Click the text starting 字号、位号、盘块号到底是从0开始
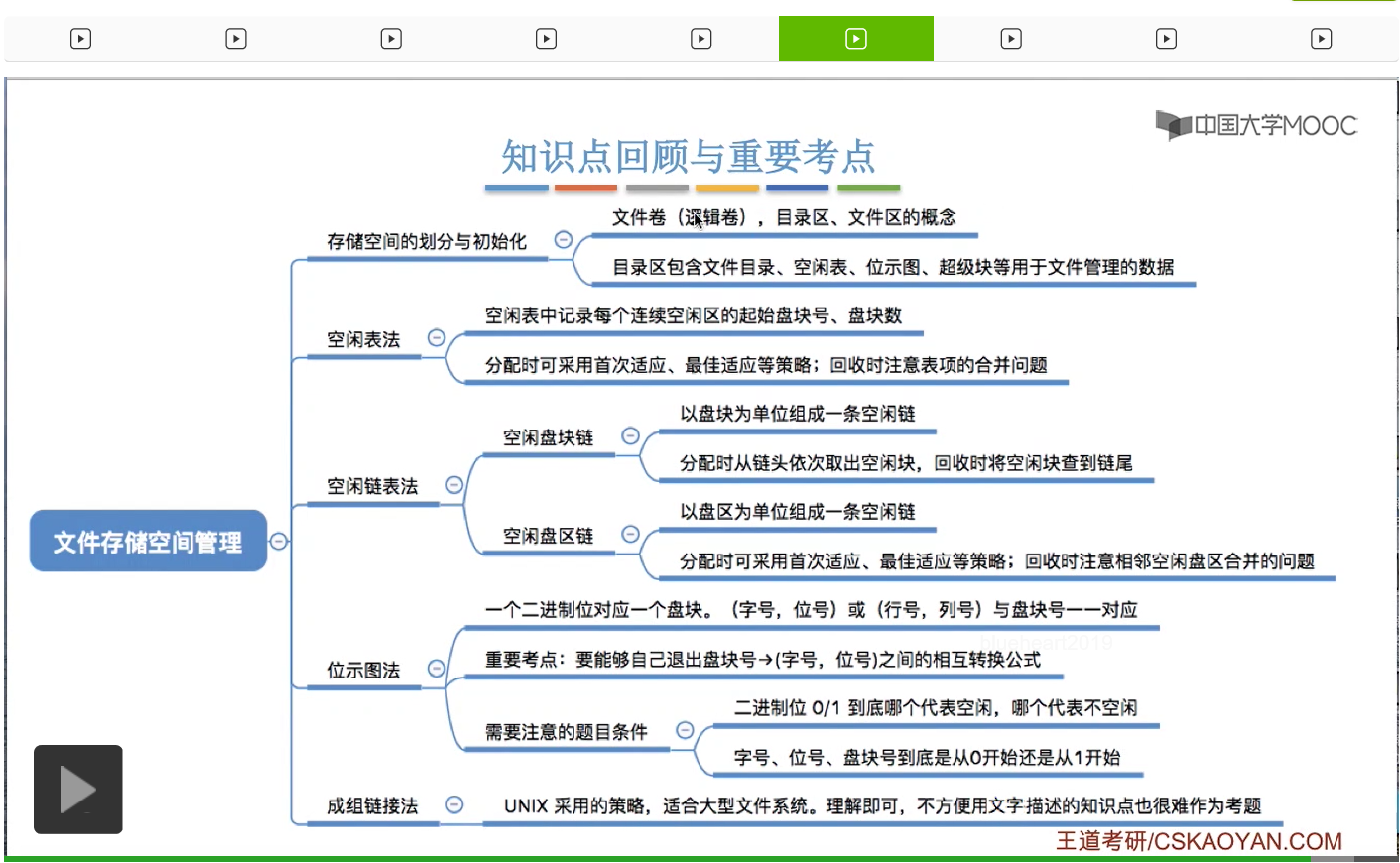1400x863 pixels. 928,757
